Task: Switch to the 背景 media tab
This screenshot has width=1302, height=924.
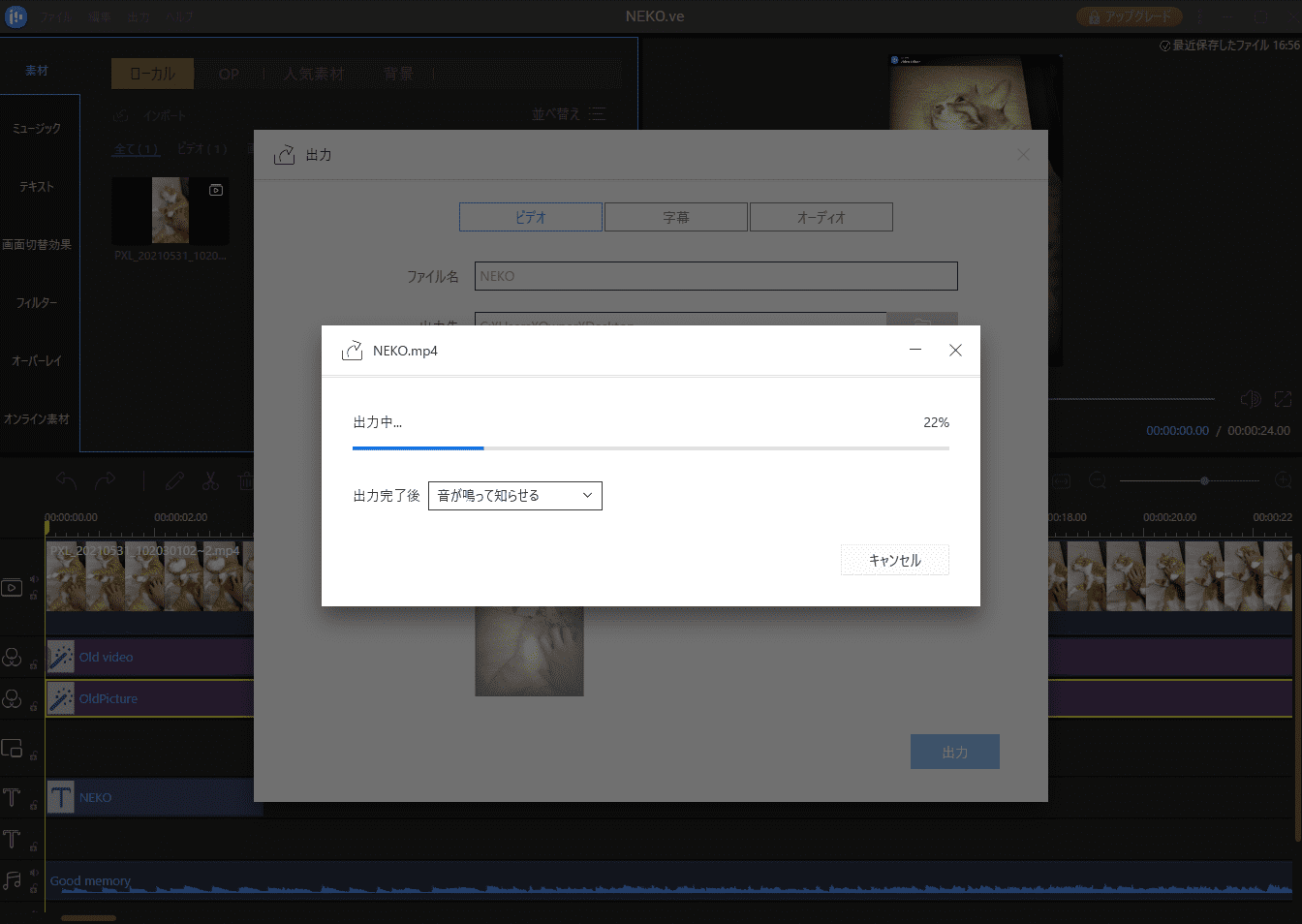Action: (398, 74)
